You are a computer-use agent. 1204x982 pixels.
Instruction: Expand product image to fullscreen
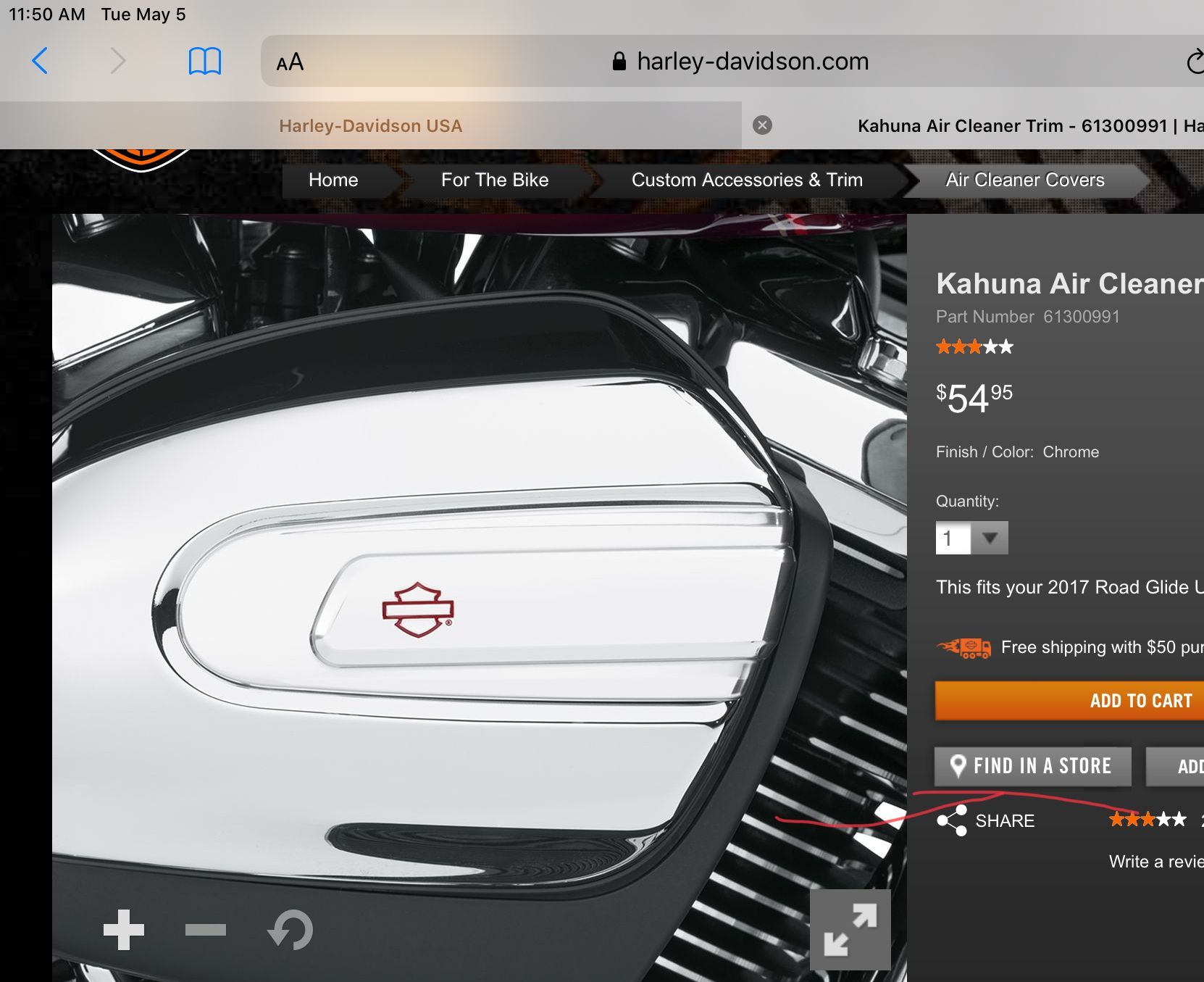[850, 930]
